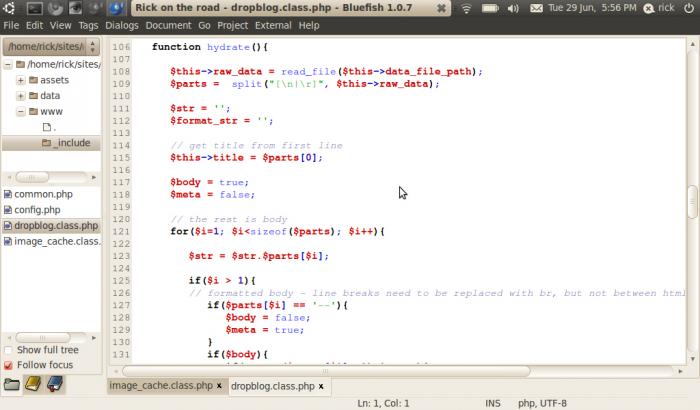The height and width of the screenshot is (410, 700).
Task: Click line 115 $this->title code
Action: tap(246, 158)
